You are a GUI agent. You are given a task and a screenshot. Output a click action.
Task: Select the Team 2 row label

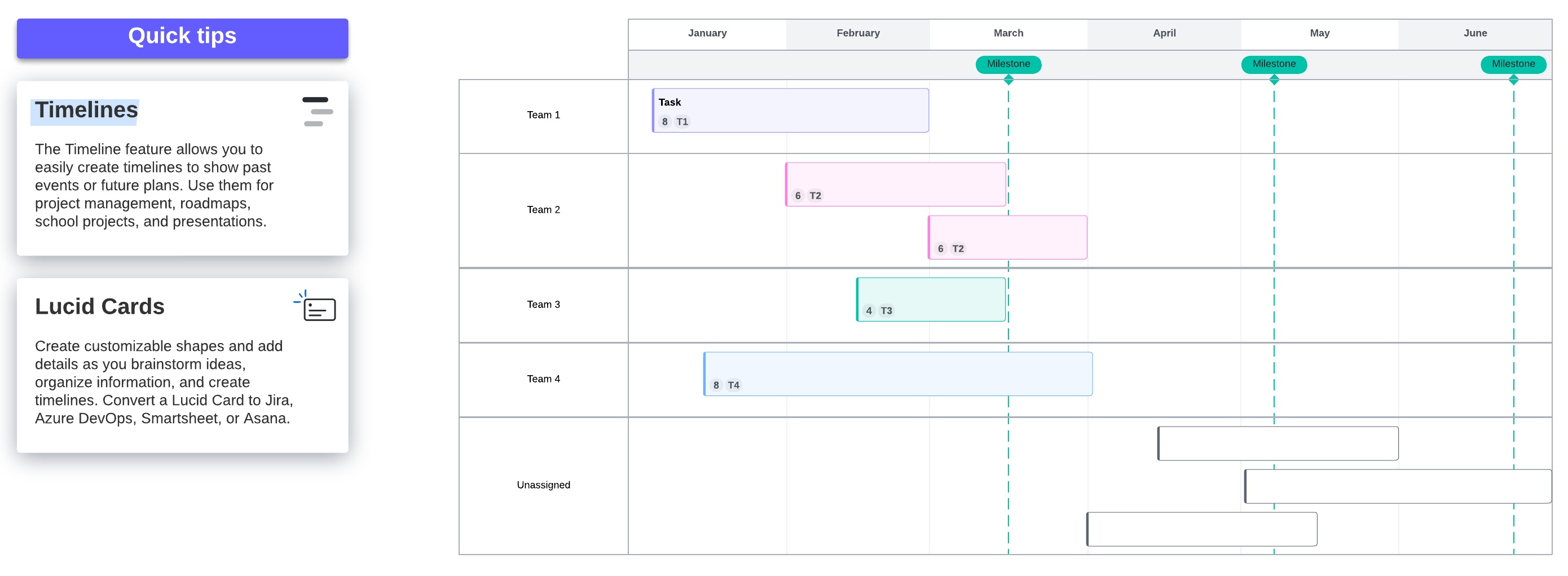543,210
